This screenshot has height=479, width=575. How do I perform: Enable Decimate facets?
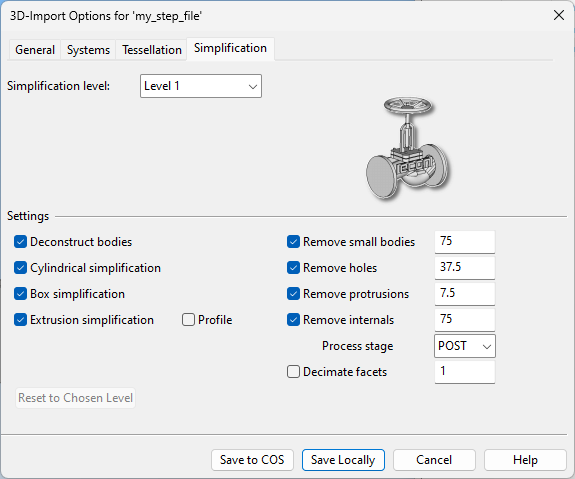[x=293, y=372]
